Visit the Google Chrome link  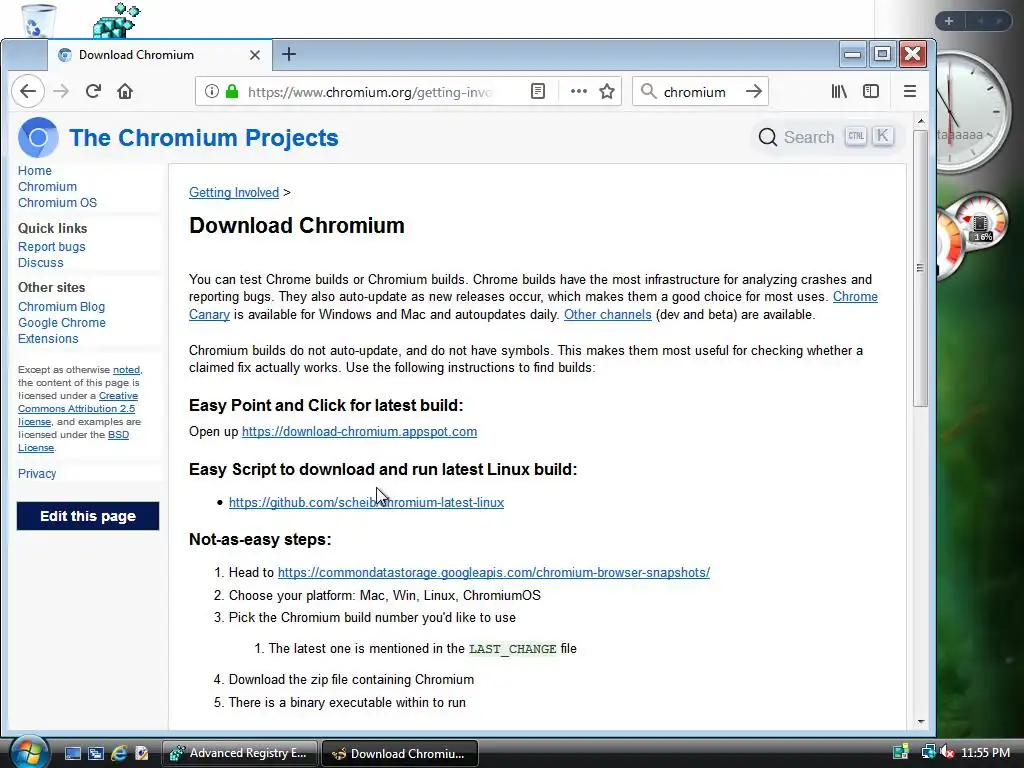point(61,323)
